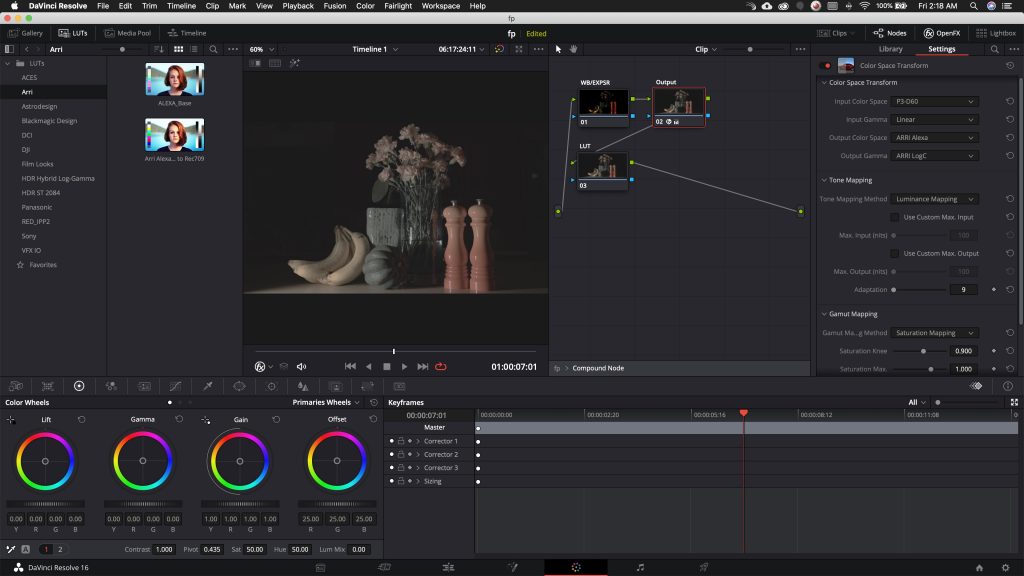1024x576 pixels.
Task: Switch to the Library tab
Action: 890,49
